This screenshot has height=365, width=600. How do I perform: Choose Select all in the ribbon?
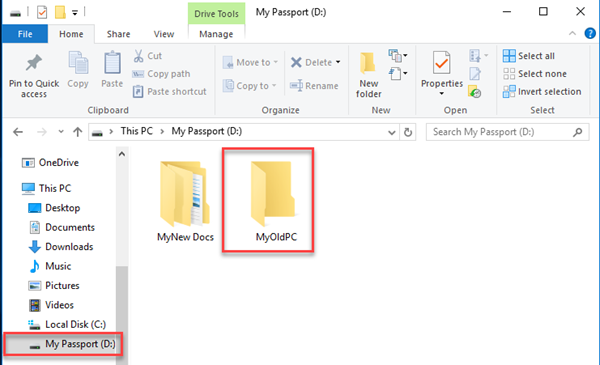pyautogui.click(x=529, y=56)
